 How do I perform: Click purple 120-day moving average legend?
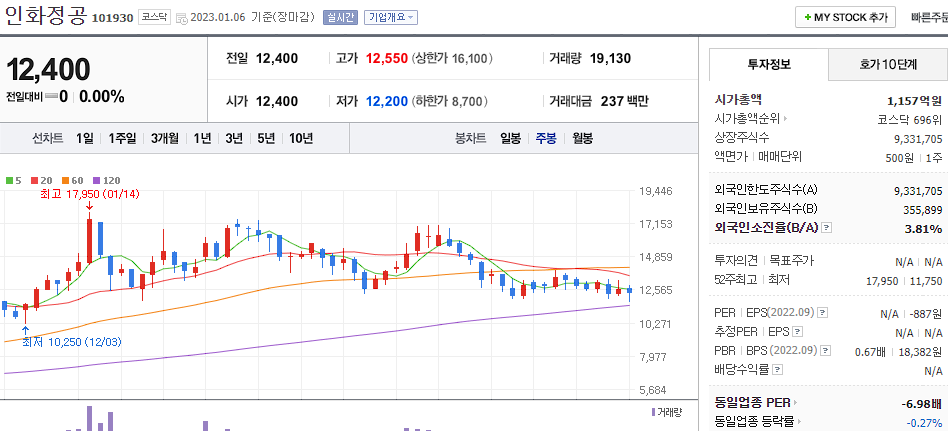[x=106, y=180]
